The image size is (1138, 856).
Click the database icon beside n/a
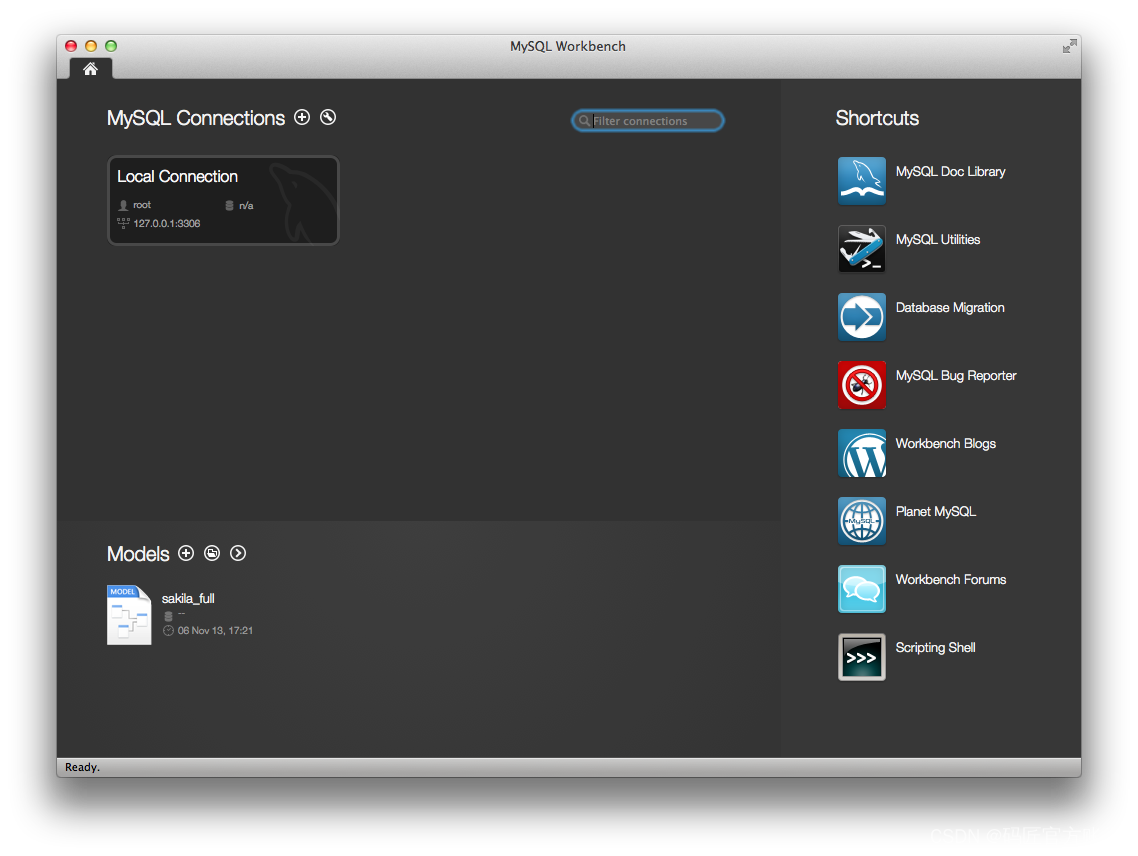coord(229,205)
